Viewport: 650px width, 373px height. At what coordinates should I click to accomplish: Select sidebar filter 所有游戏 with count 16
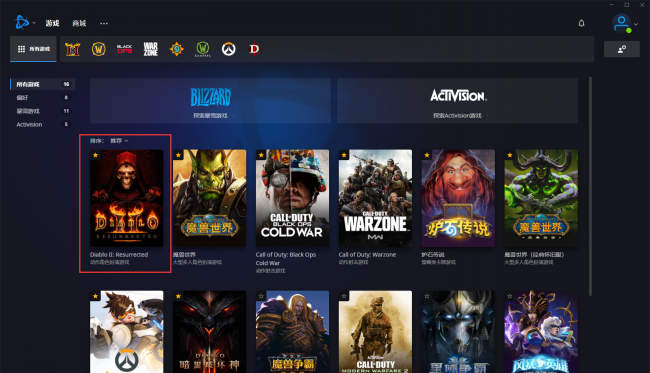(43, 84)
